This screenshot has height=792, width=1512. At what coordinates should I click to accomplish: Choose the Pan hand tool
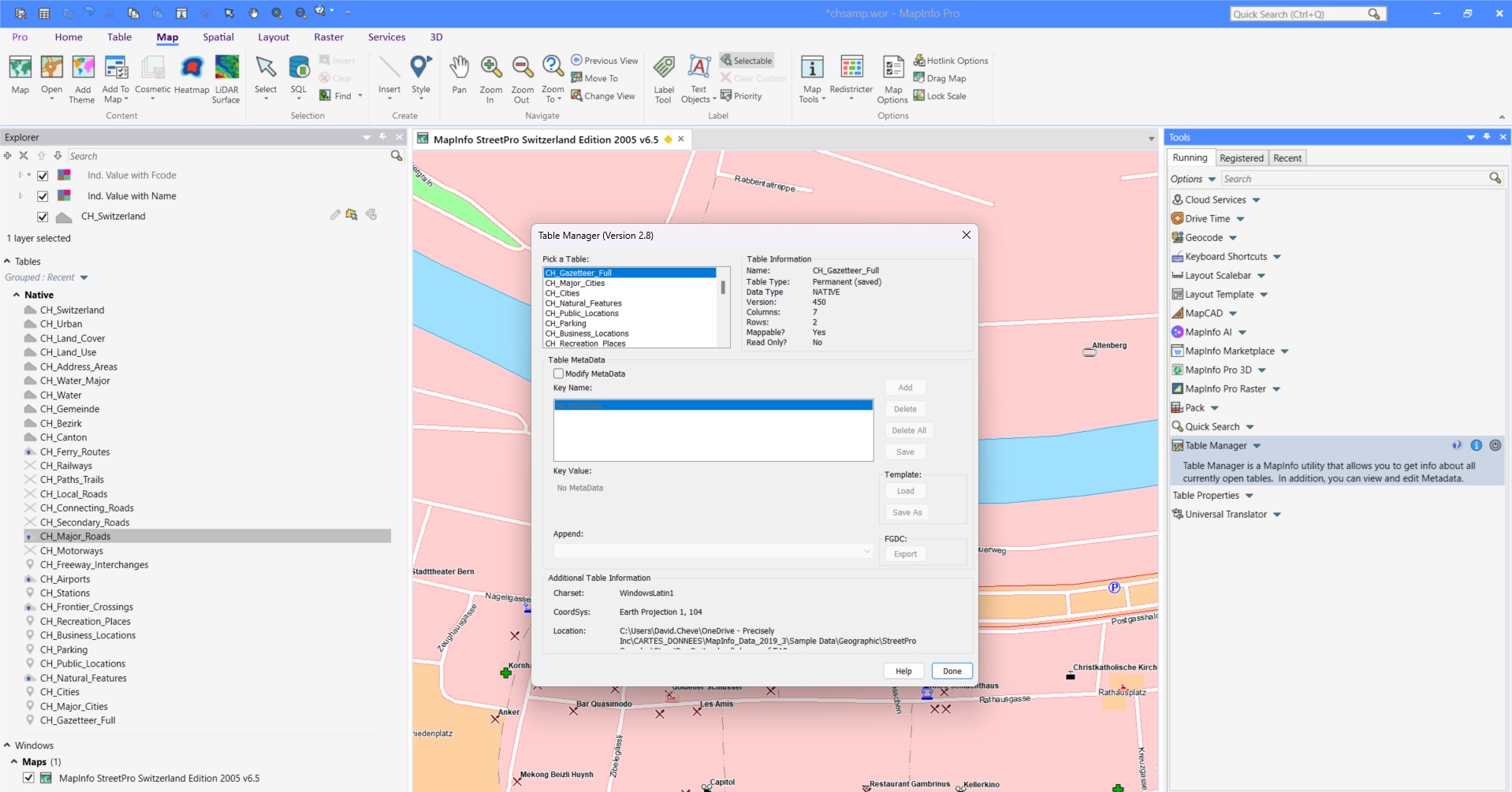[460, 76]
